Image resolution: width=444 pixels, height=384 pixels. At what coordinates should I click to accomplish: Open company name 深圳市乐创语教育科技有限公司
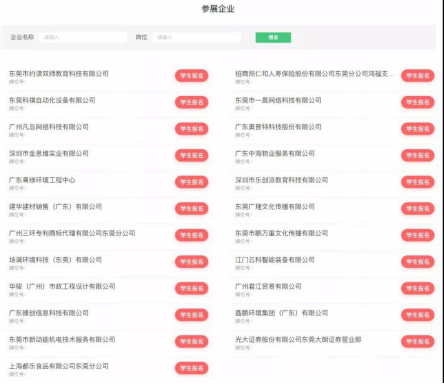(x=281, y=180)
